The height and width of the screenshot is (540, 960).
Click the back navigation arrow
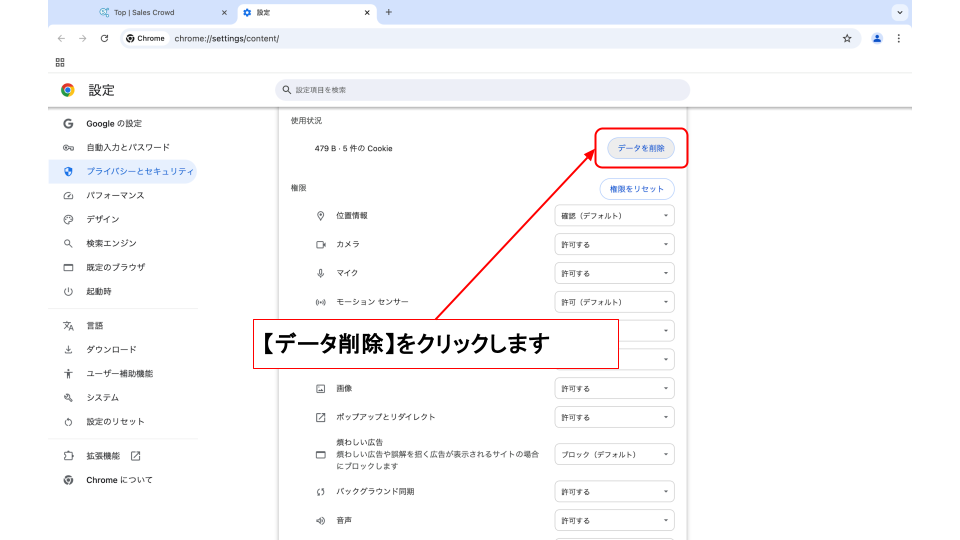pos(61,38)
